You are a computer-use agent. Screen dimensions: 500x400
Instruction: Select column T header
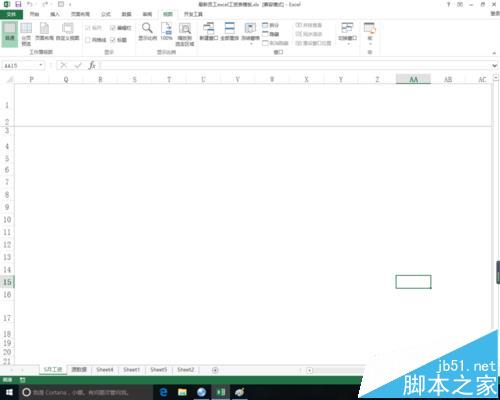pyautogui.click(x=169, y=79)
